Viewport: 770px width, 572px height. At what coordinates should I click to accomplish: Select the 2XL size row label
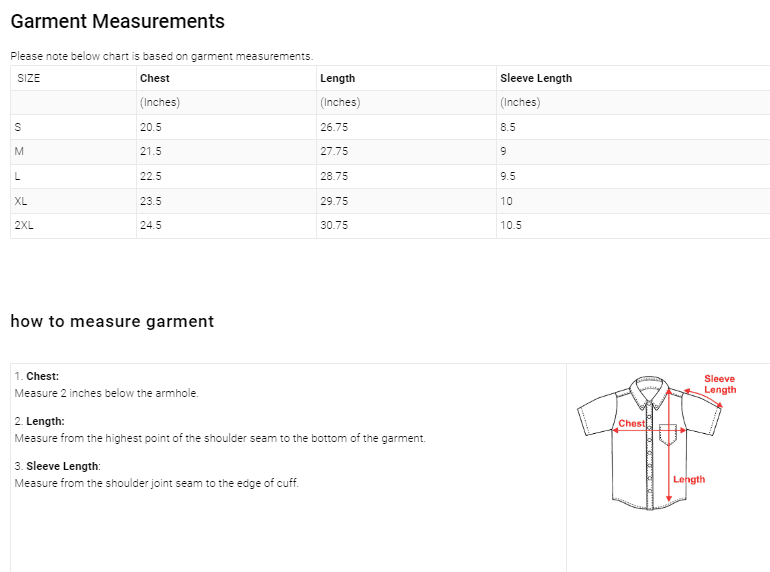pyautogui.click(x=24, y=226)
